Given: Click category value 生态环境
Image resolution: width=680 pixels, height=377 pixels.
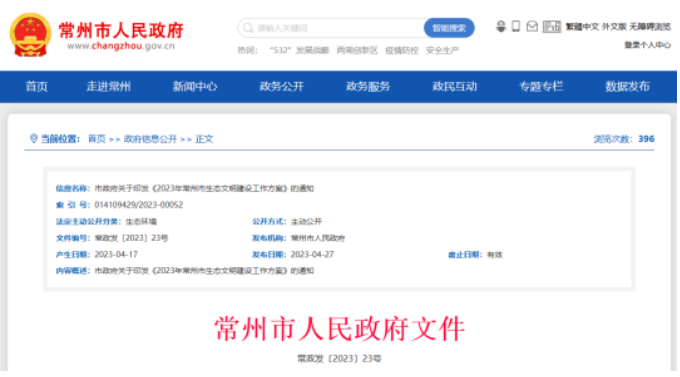Looking at the screenshot, I should 141,222.
